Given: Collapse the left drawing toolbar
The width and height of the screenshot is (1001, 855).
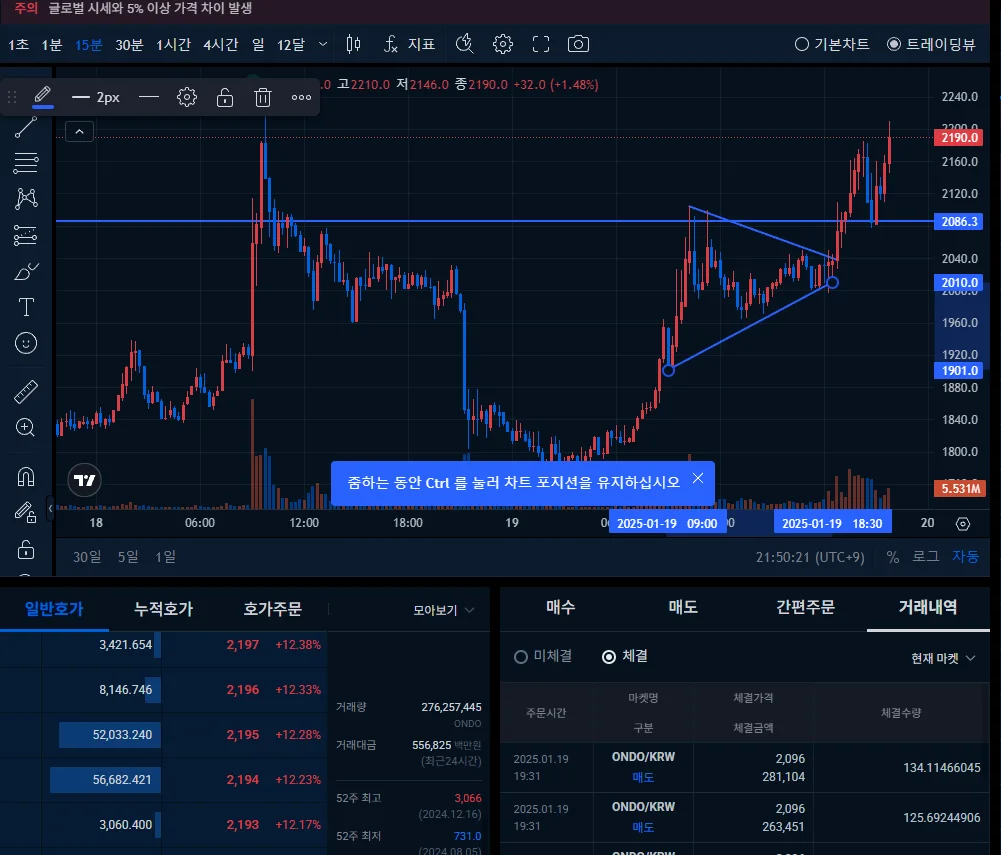Looking at the screenshot, I should point(50,508).
